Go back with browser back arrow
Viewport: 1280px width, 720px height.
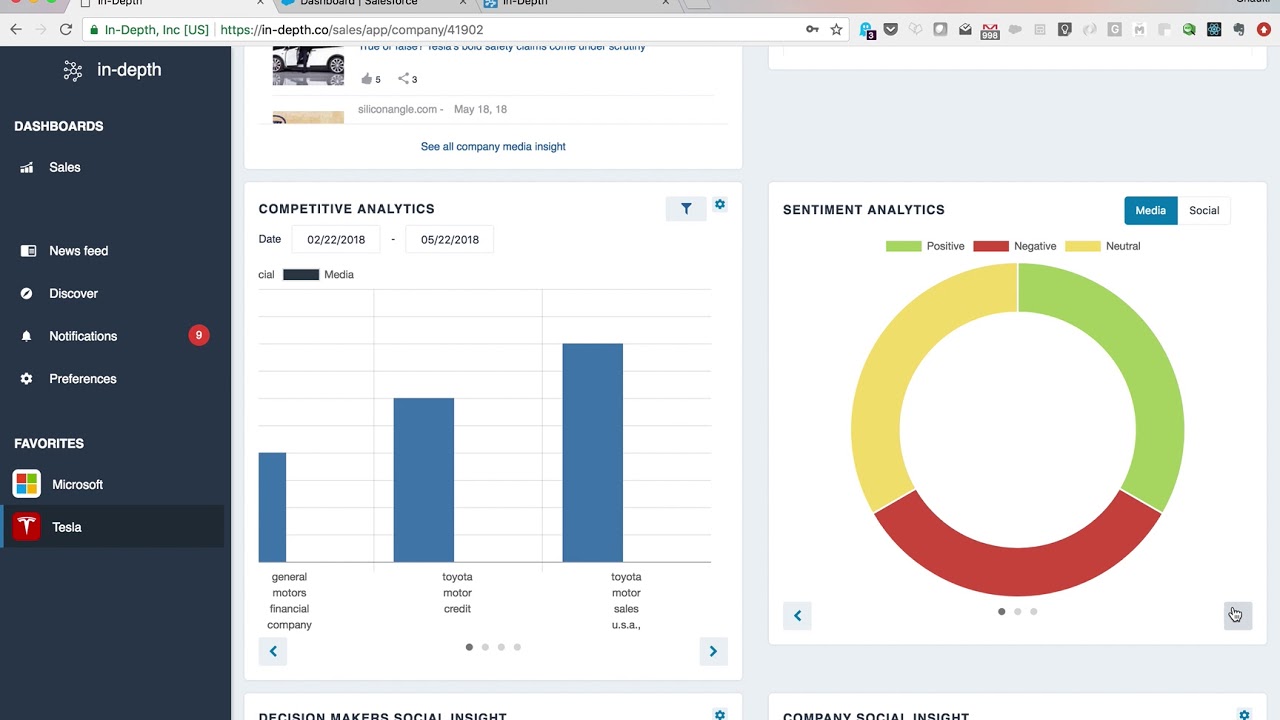click(16, 30)
